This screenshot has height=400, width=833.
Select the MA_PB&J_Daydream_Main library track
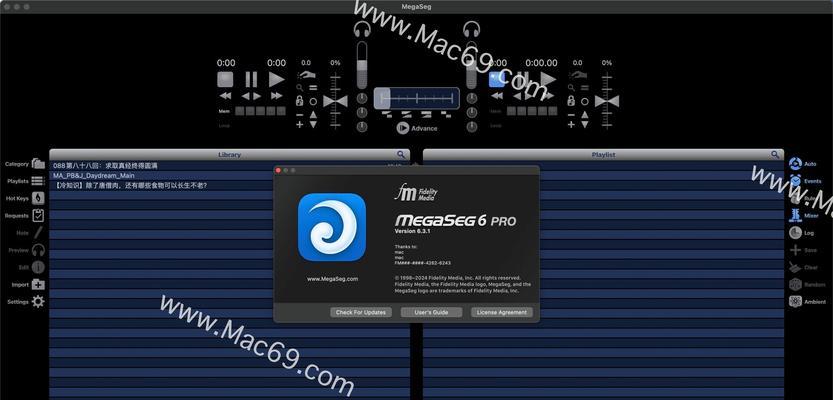[230, 175]
